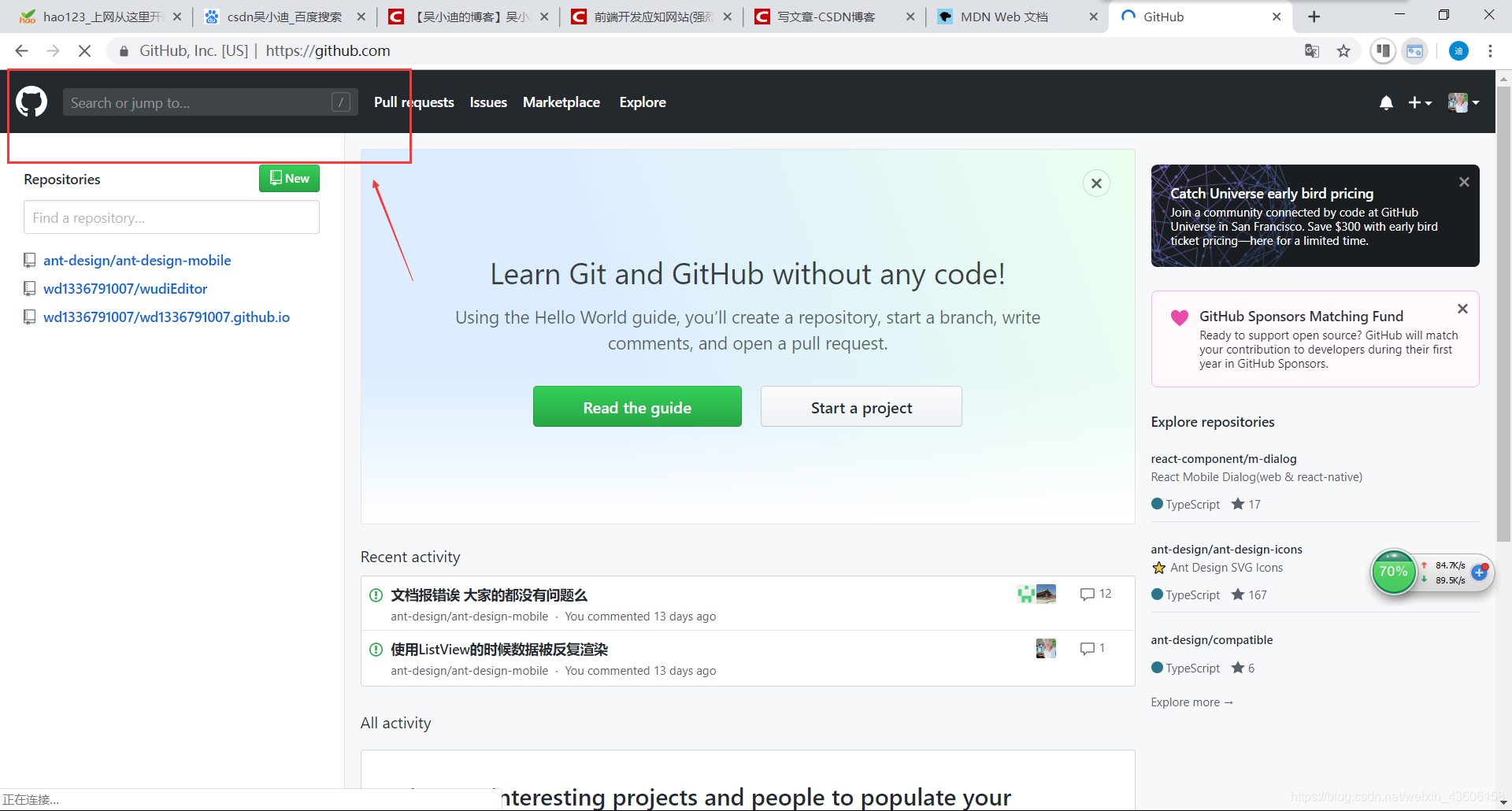Click the screenshot extension icon in toolbar
1512x811 pixels.
coord(1415,51)
